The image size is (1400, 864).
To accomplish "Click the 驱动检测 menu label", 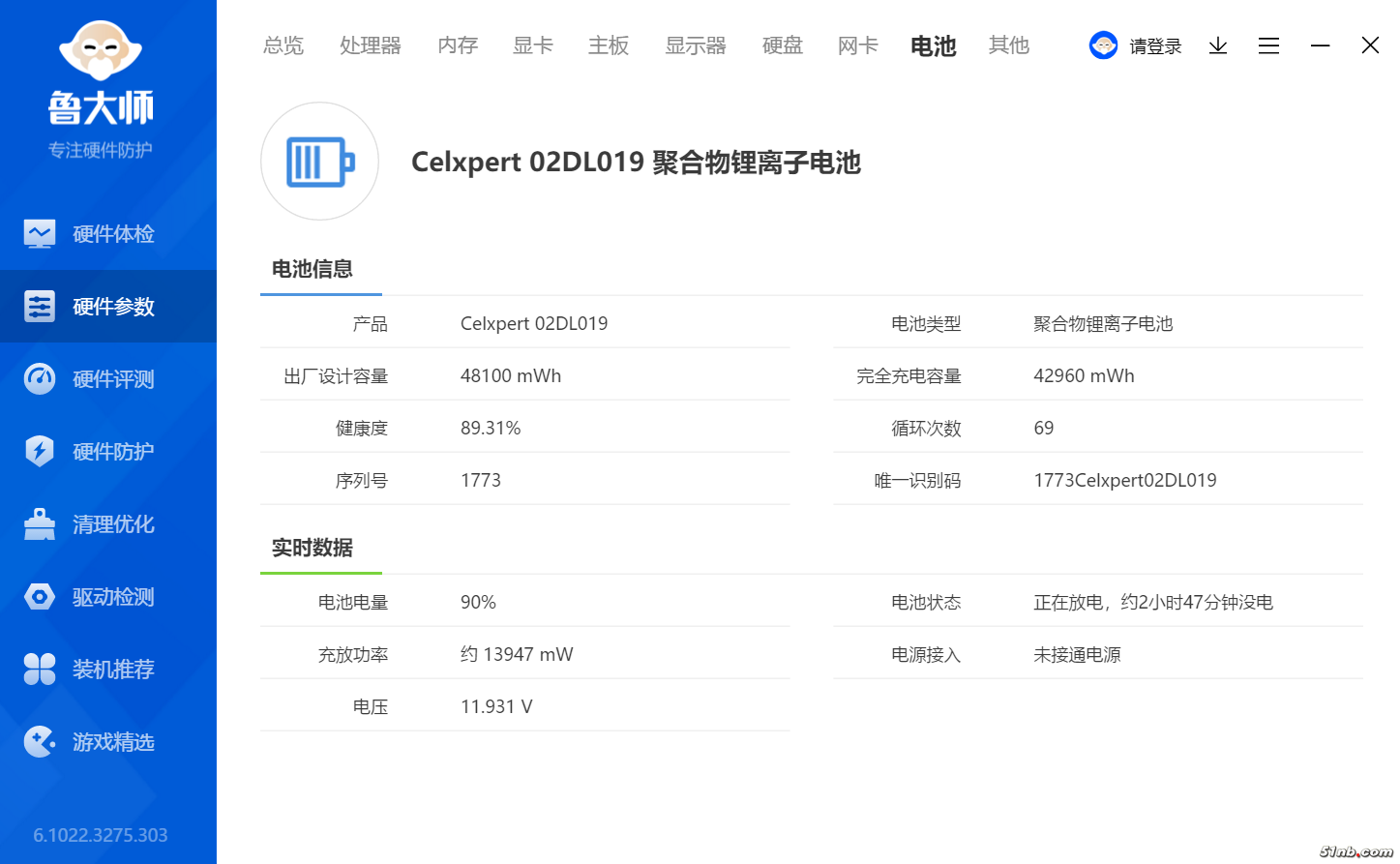I will (113, 597).
